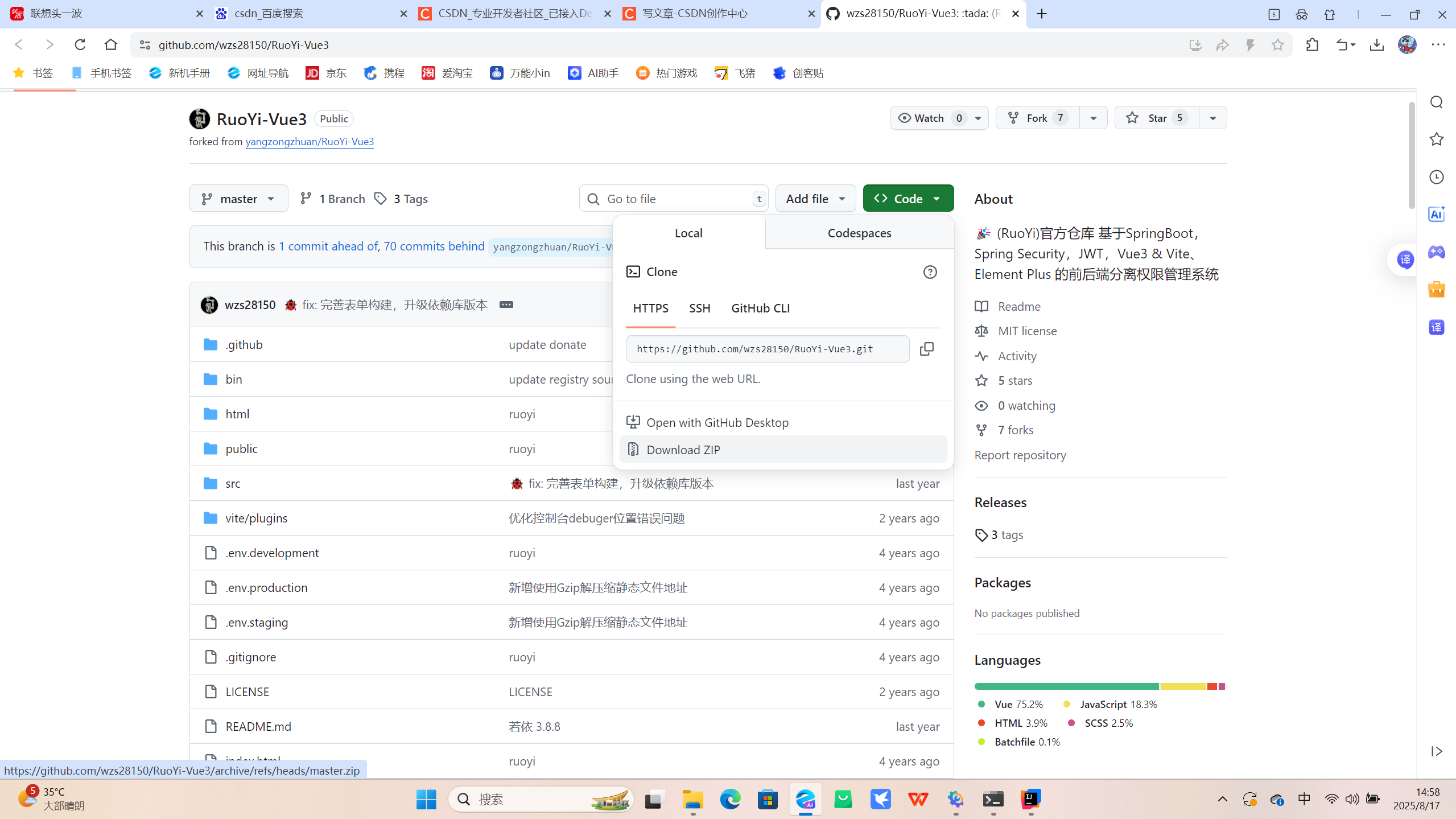Choose the SSH clone option
This screenshot has height=819, width=1456.
pyautogui.click(x=699, y=308)
